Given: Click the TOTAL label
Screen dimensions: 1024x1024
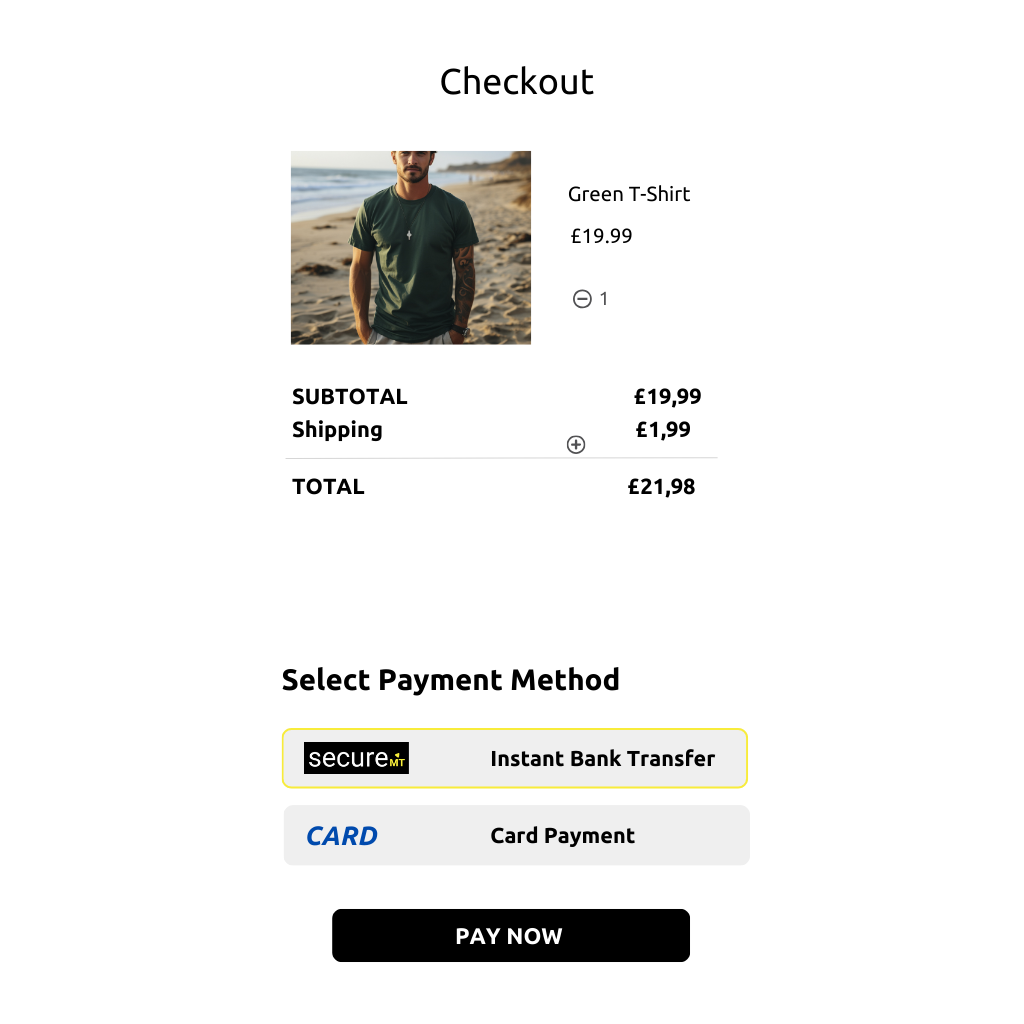Looking at the screenshot, I should pos(328,487).
